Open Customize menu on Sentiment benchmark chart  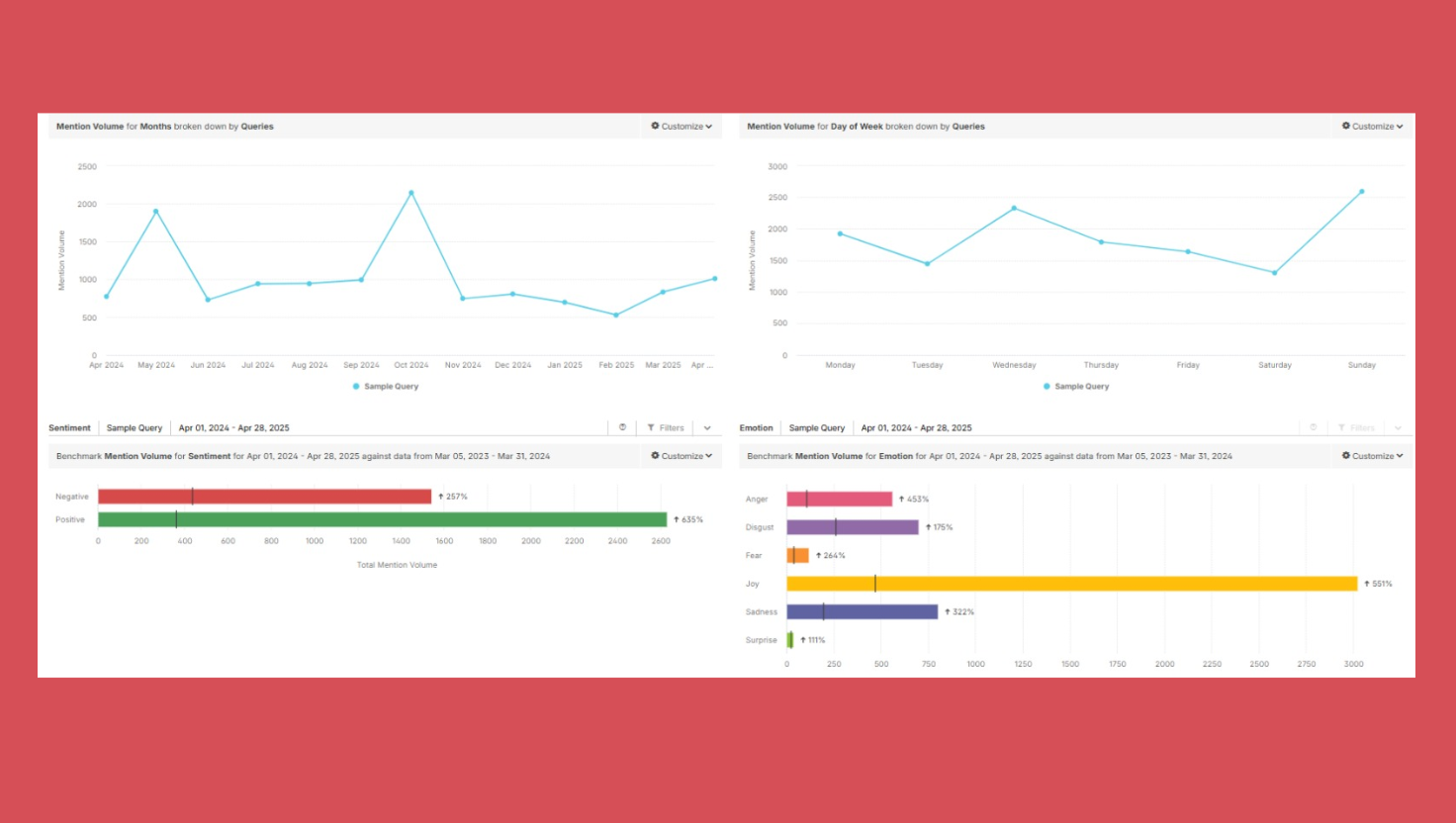coord(682,456)
